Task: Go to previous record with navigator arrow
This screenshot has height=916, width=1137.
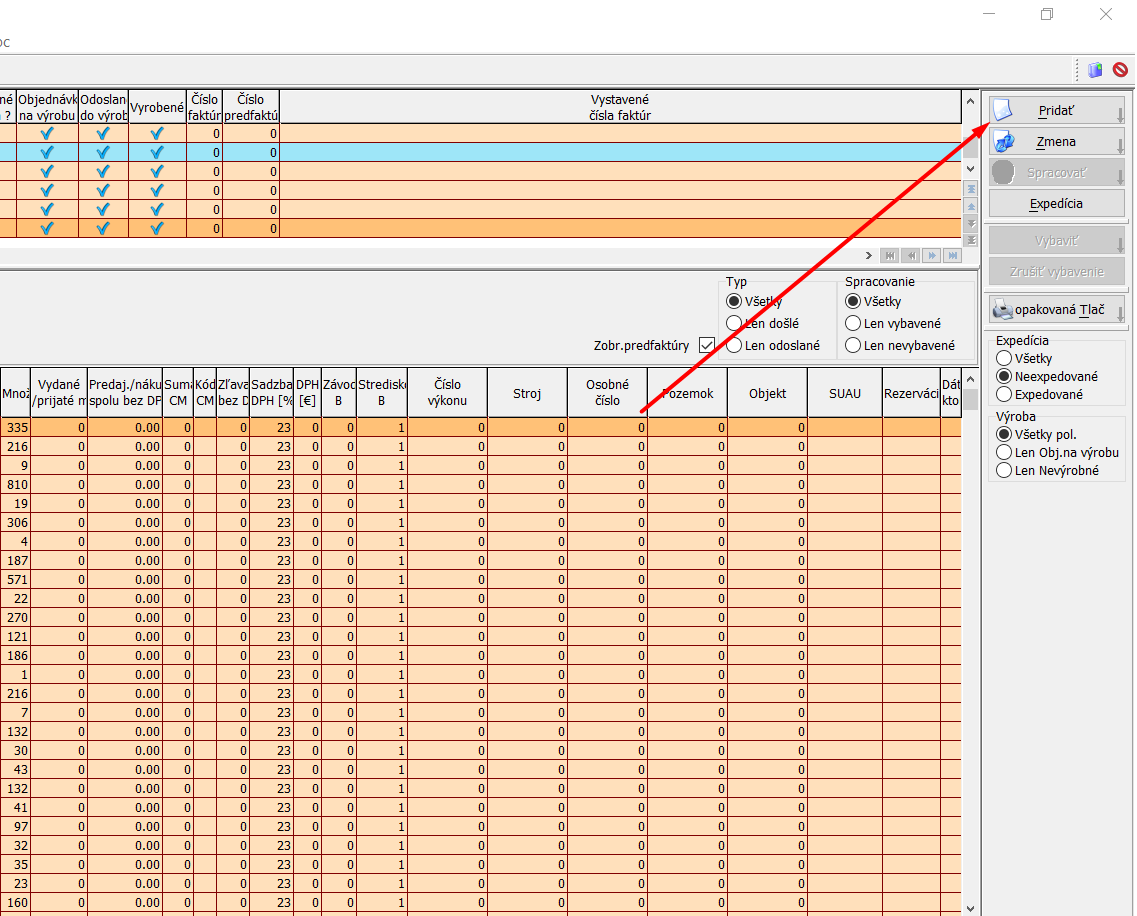Action: point(911,256)
